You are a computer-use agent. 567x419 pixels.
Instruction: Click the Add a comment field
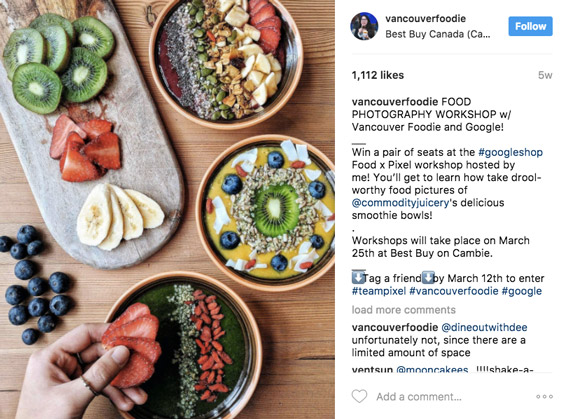point(419,397)
